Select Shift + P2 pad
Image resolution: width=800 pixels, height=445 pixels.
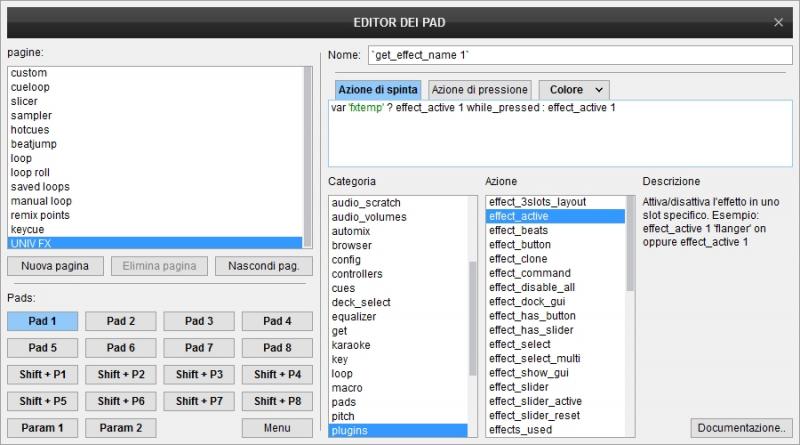tap(121, 374)
